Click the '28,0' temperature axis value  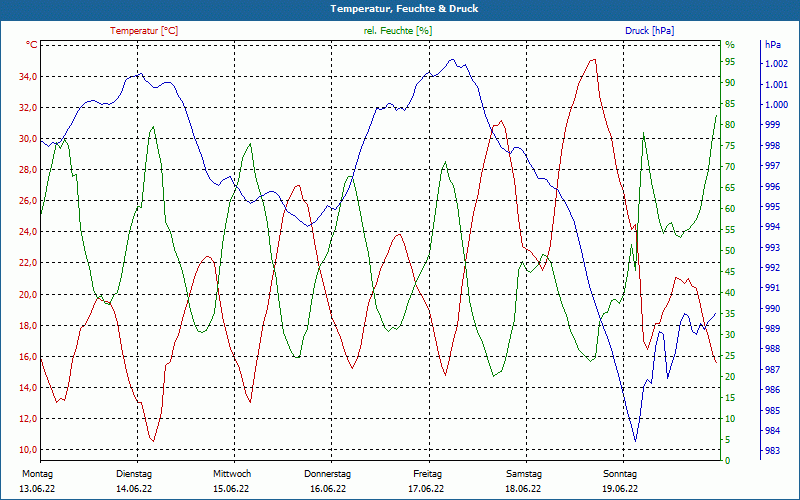(28, 170)
